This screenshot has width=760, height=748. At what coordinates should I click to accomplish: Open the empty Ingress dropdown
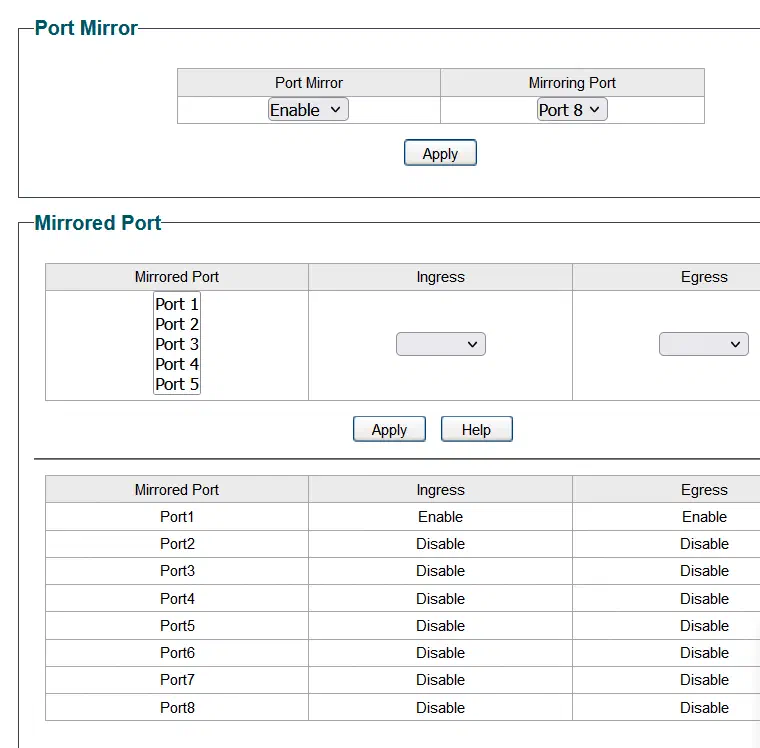coord(441,344)
